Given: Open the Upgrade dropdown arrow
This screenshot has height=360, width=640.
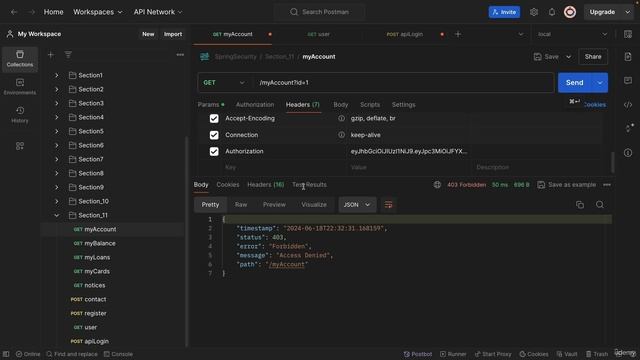Looking at the screenshot, I should coord(627,12).
